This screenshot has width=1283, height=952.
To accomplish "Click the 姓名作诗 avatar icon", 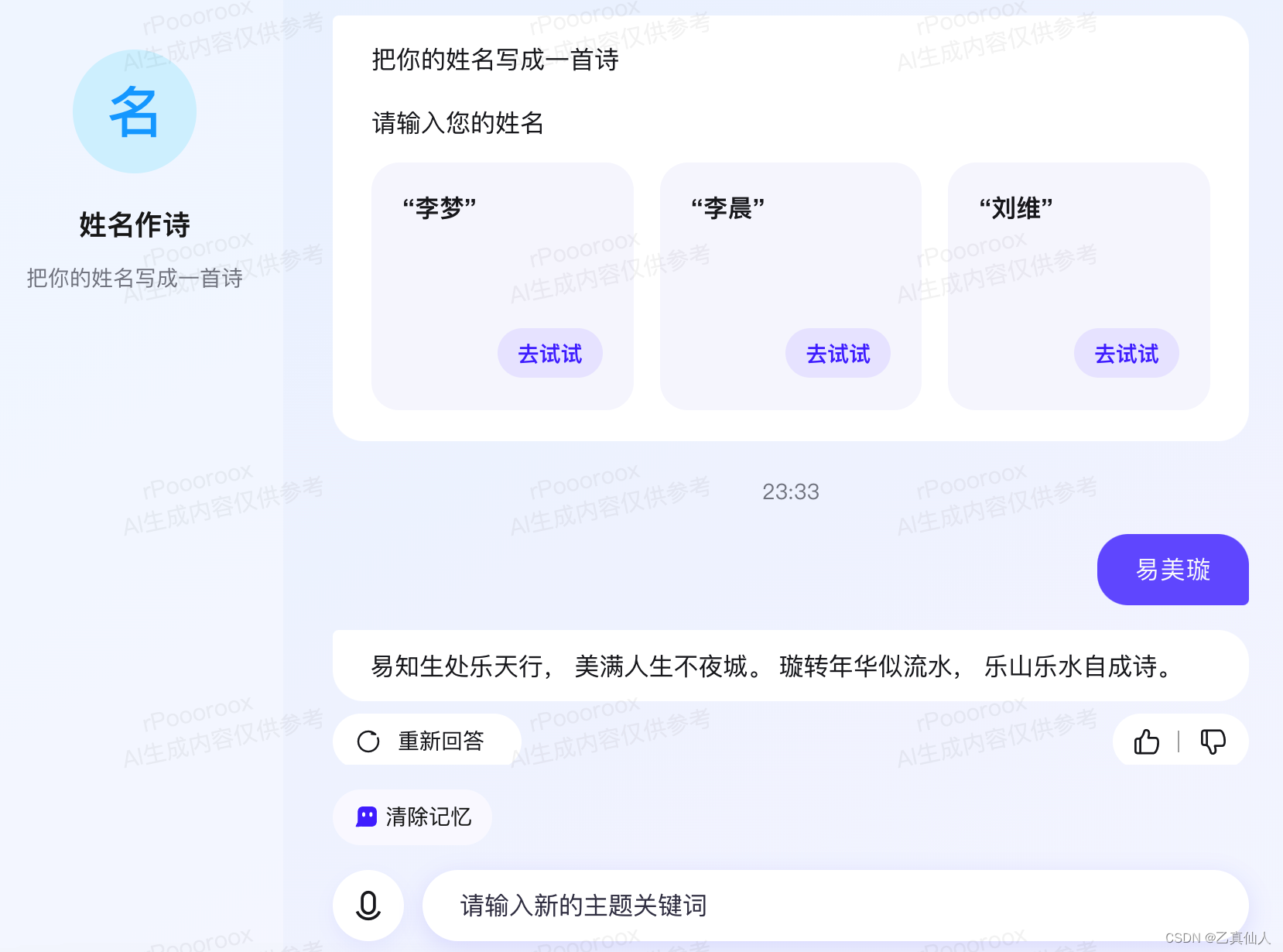I will (133, 111).
